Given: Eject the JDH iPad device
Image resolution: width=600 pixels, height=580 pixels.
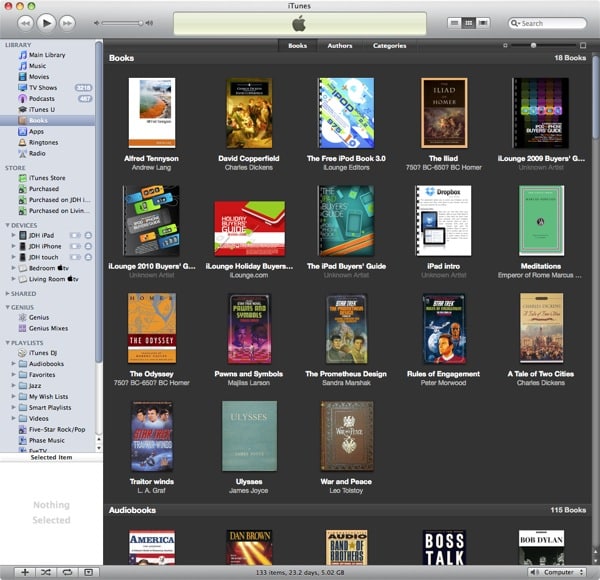Looking at the screenshot, I should tap(88, 235).
